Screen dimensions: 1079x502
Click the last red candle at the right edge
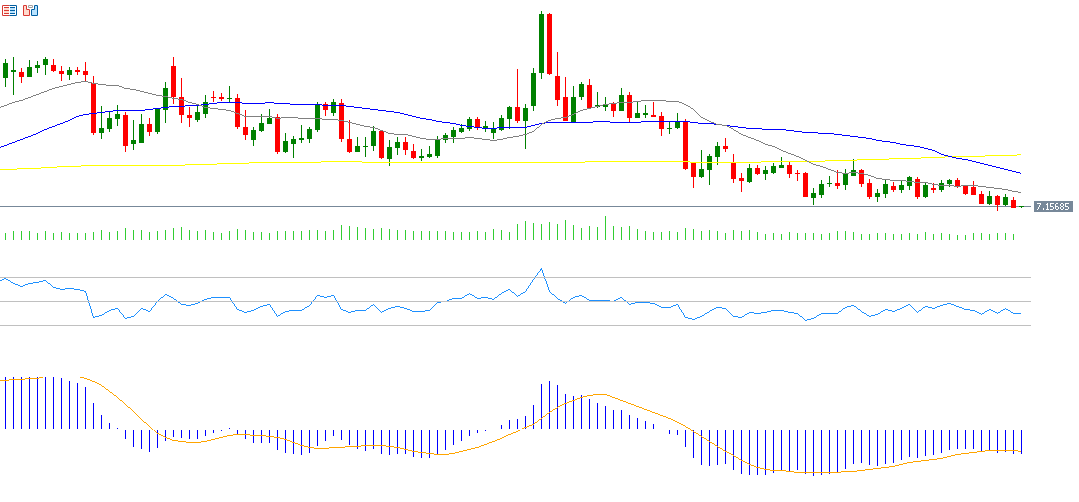click(1014, 203)
